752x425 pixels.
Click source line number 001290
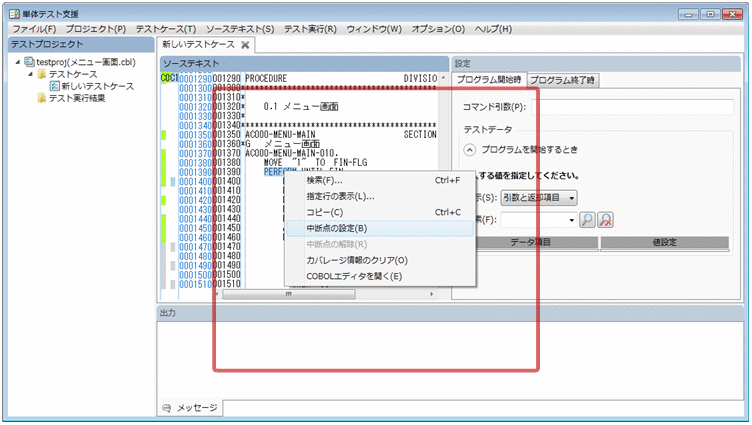[226, 79]
